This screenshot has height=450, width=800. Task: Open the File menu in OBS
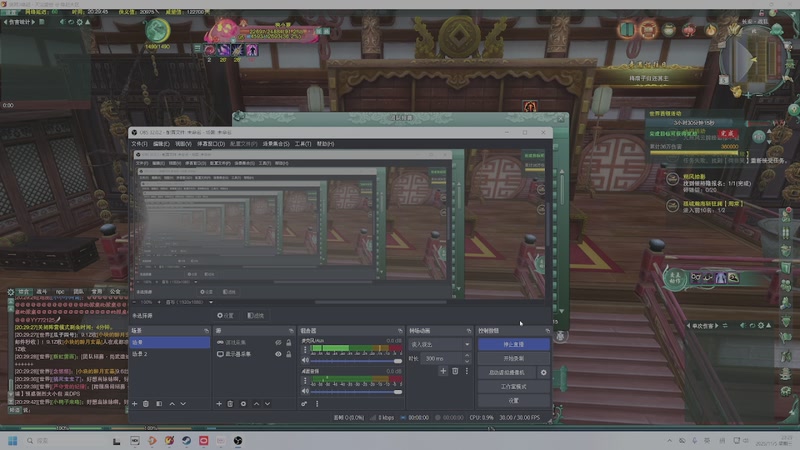pos(139,144)
